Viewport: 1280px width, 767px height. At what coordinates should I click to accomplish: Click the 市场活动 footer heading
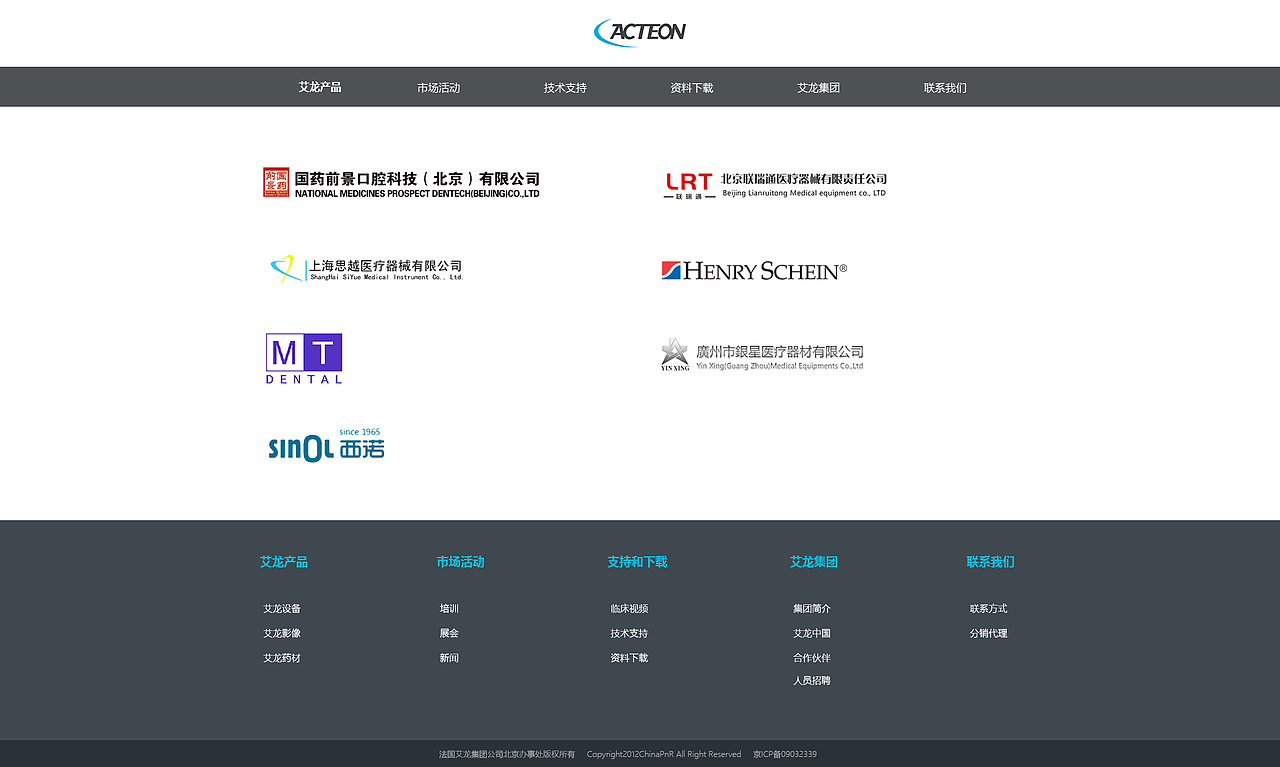coord(460,562)
